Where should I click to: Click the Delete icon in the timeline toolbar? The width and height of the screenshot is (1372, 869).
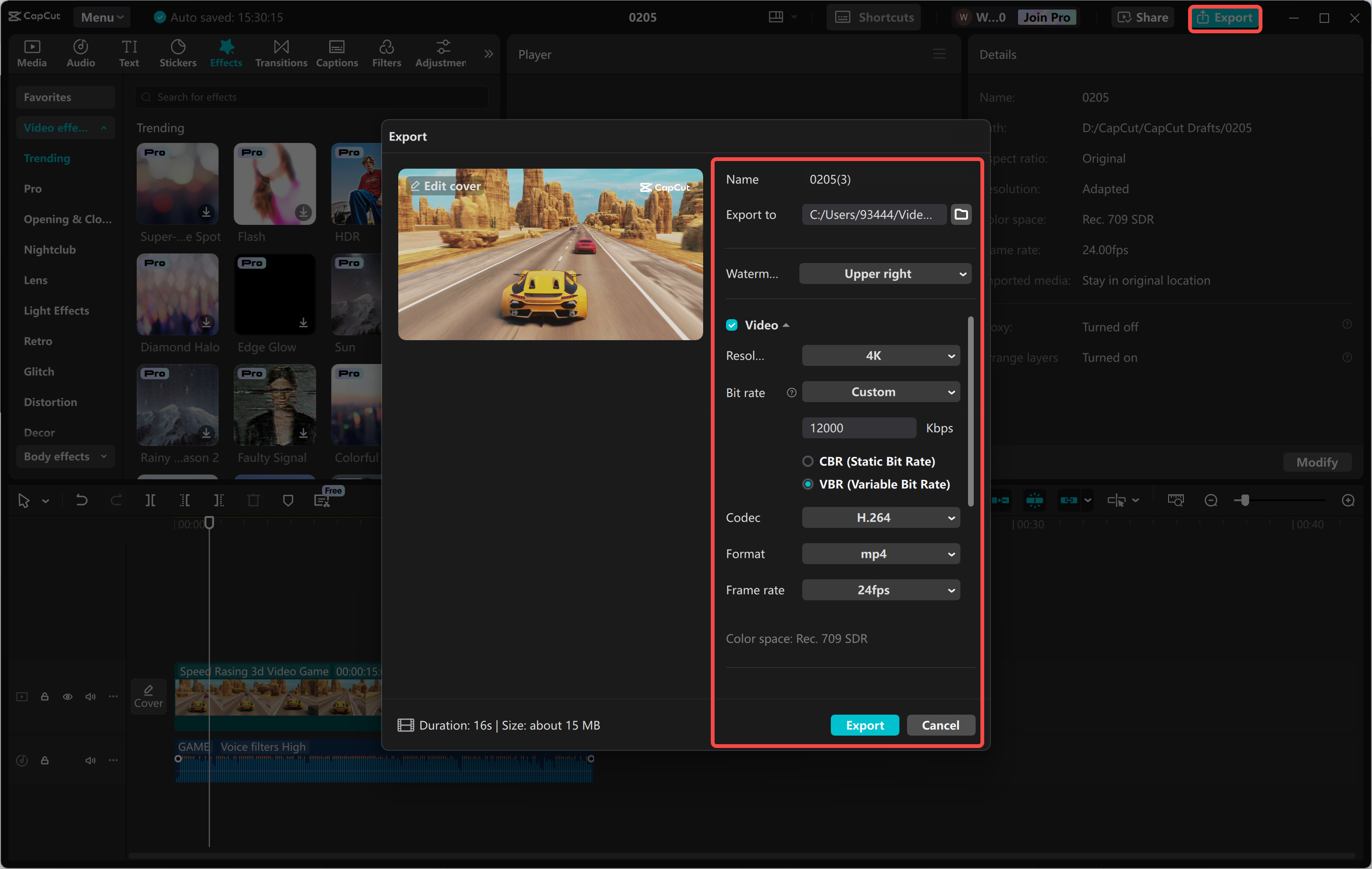point(253,500)
